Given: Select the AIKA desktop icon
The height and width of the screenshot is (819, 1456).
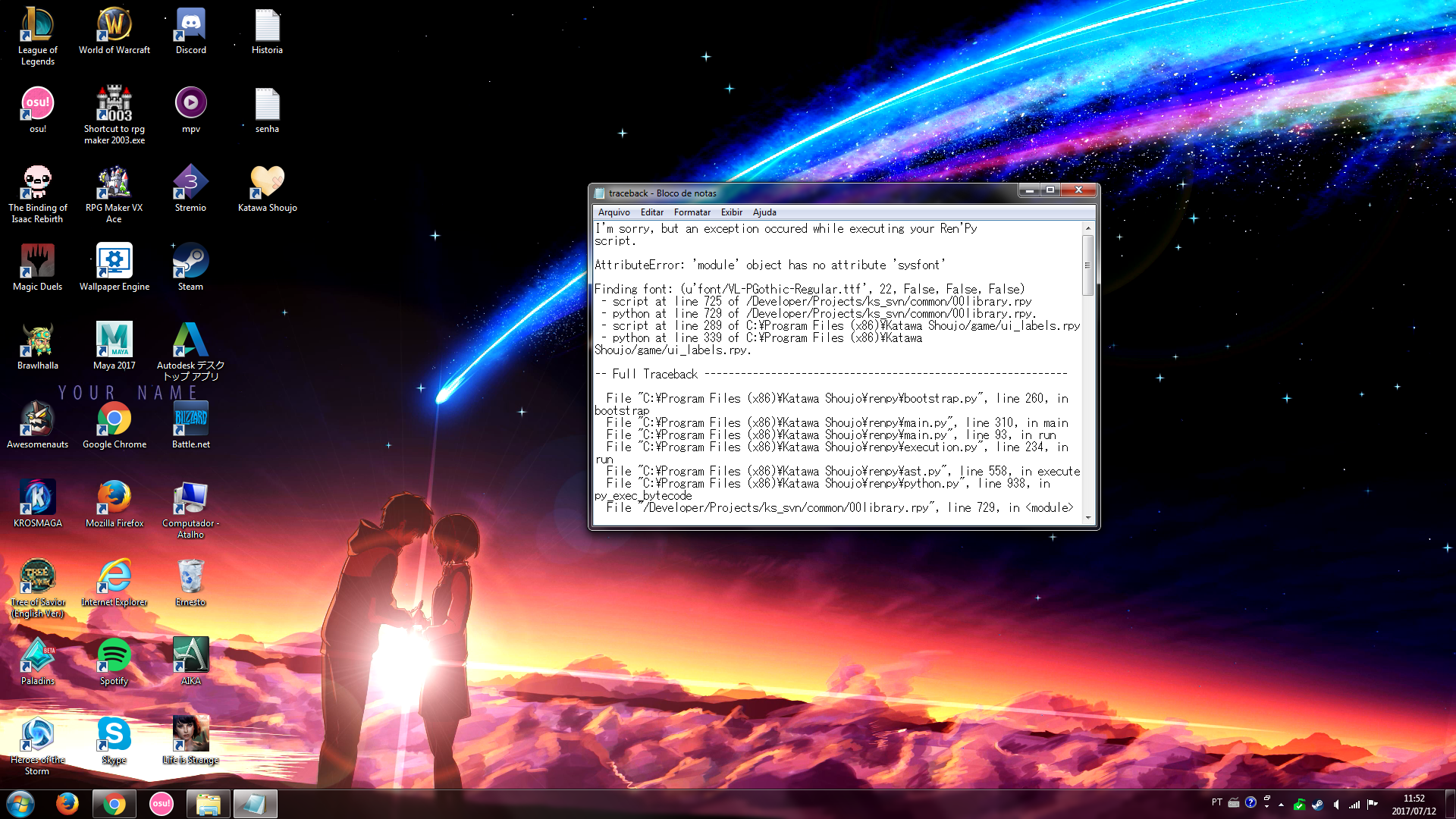Looking at the screenshot, I should (x=190, y=662).
